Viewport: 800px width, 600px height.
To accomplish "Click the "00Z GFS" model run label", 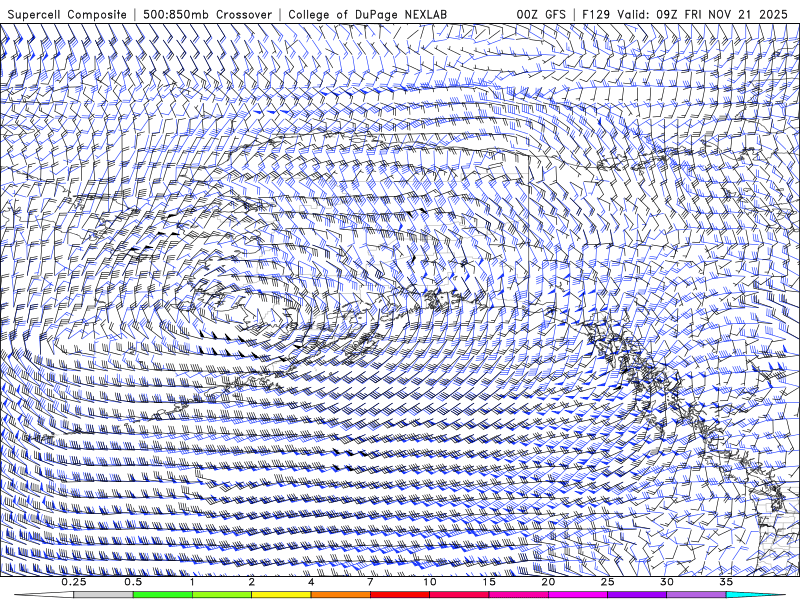I will [541, 14].
